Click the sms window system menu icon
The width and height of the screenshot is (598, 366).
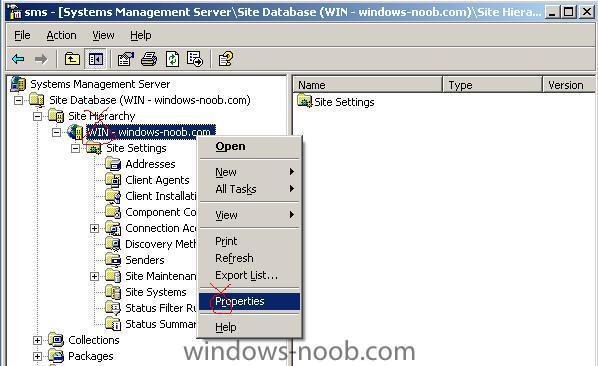click(x=15, y=12)
